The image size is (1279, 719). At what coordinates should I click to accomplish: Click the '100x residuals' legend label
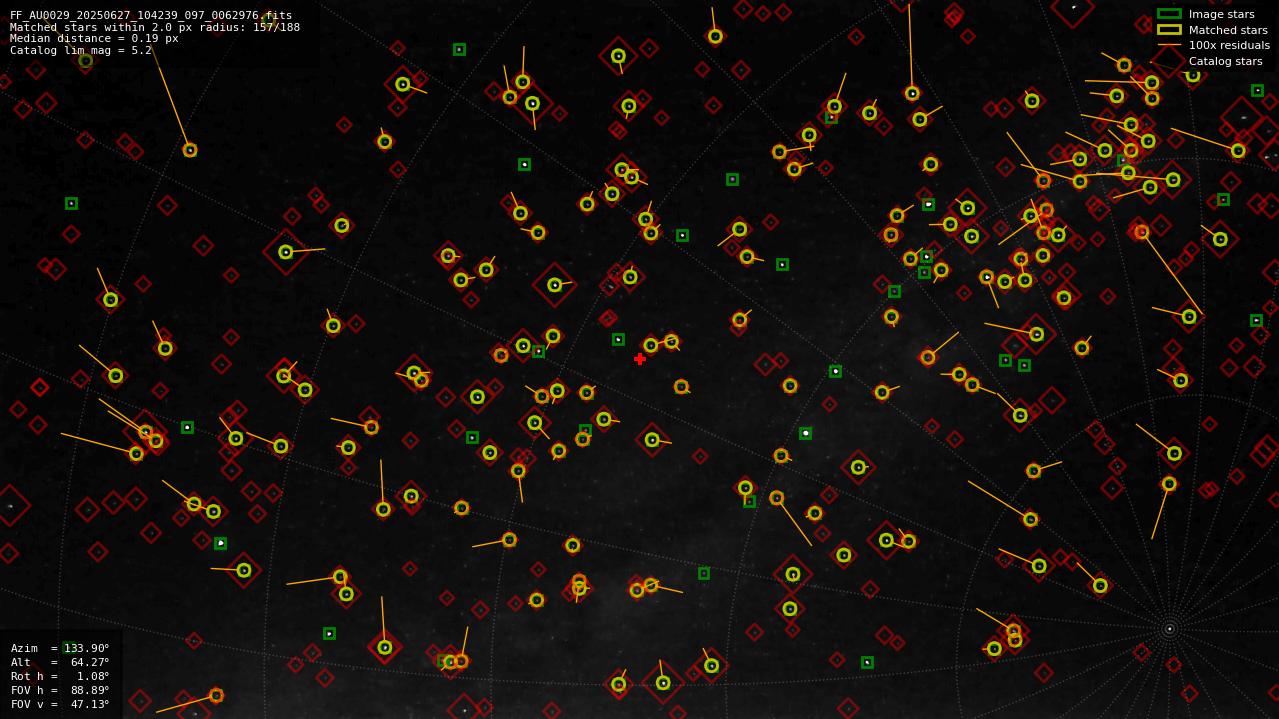point(1229,45)
